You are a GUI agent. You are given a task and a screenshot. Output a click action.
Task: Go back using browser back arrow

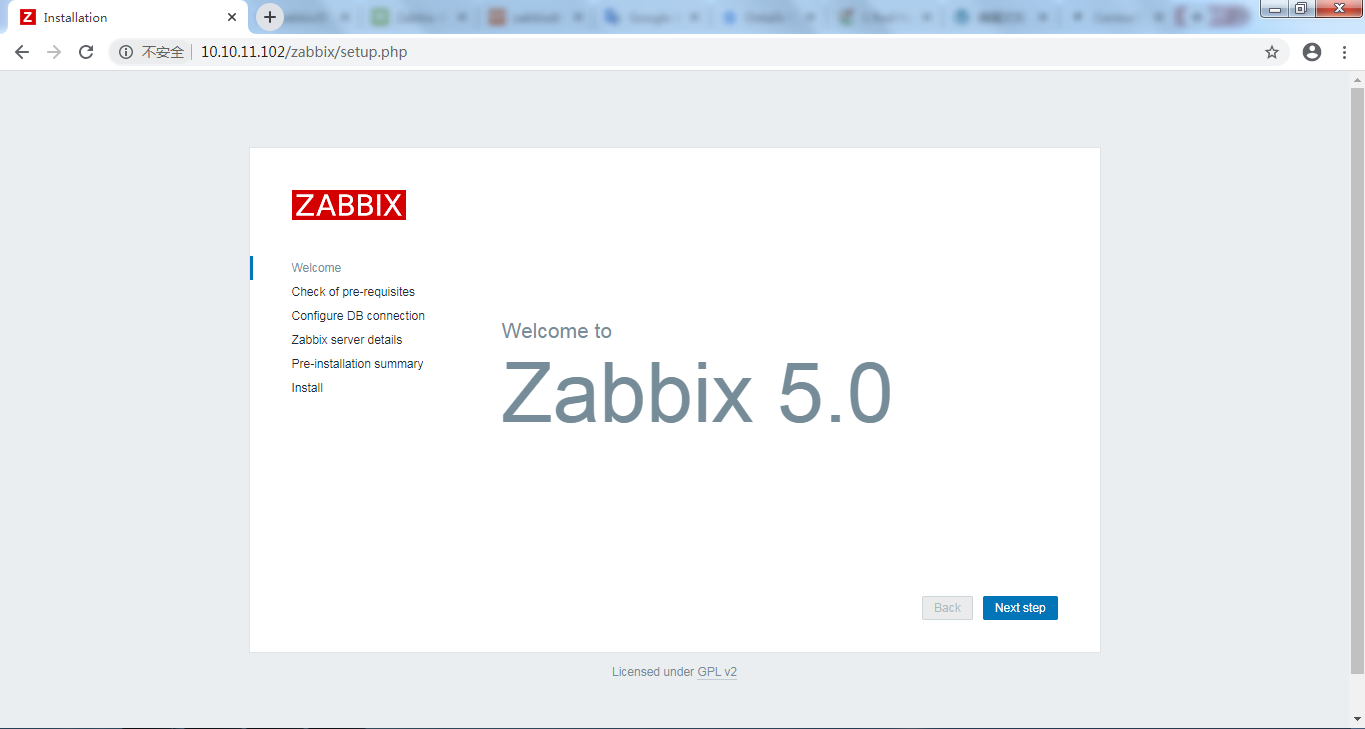pos(22,52)
